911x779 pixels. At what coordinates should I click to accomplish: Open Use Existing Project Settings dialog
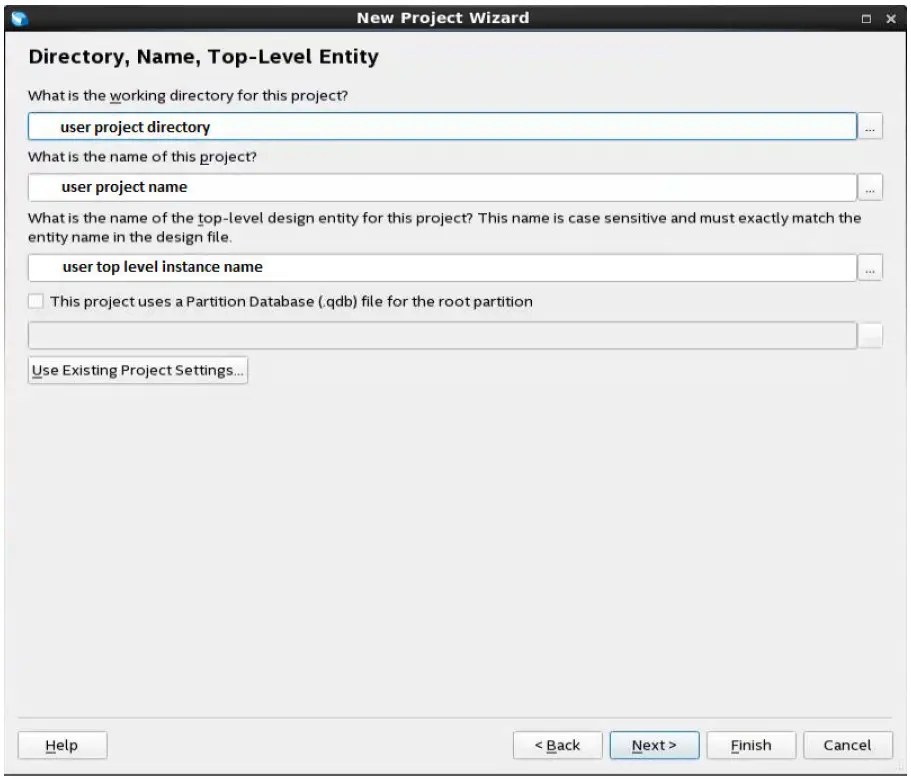click(138, 370)
